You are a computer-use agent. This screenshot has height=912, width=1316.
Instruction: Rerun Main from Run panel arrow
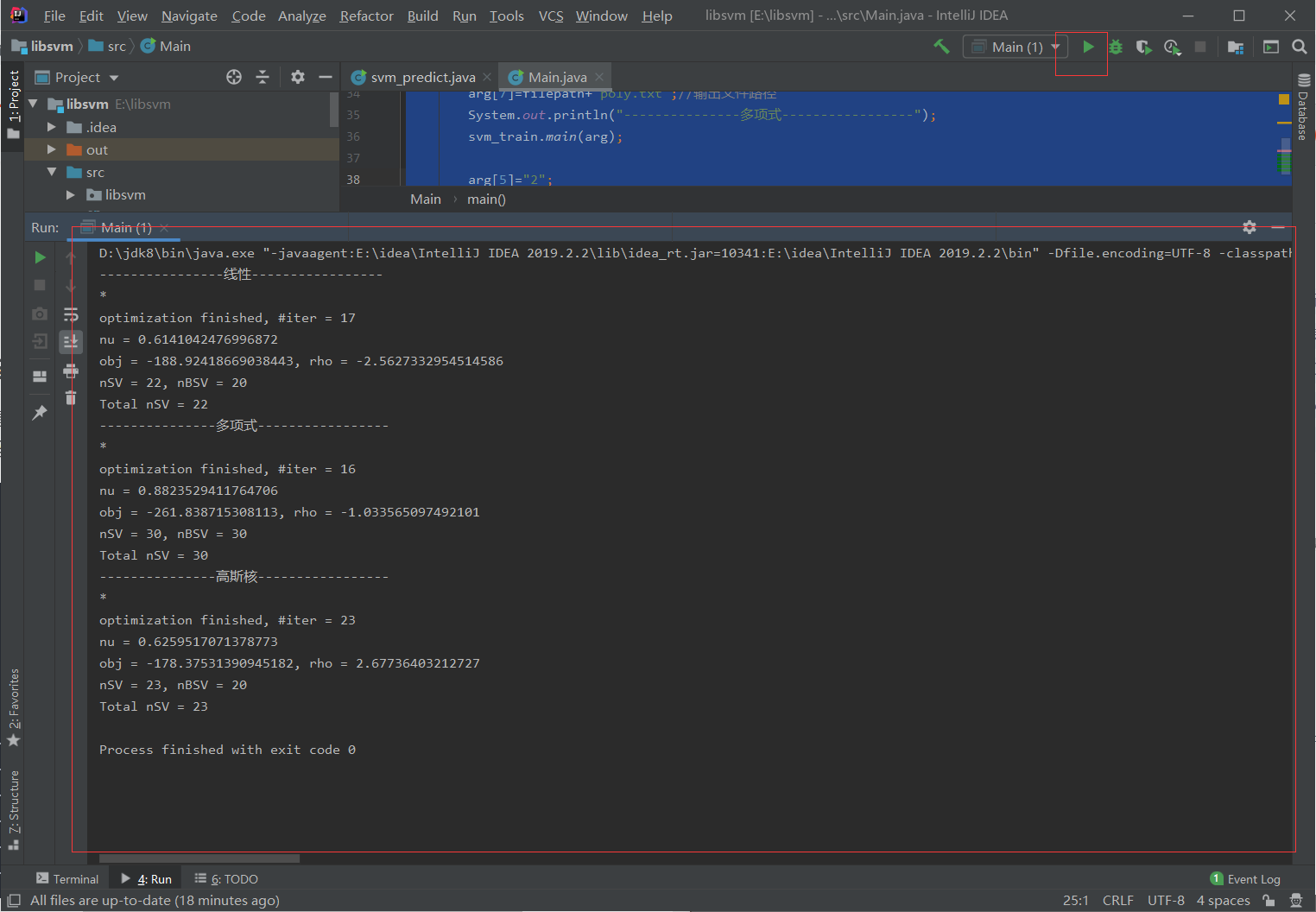[x=40, y=257]
